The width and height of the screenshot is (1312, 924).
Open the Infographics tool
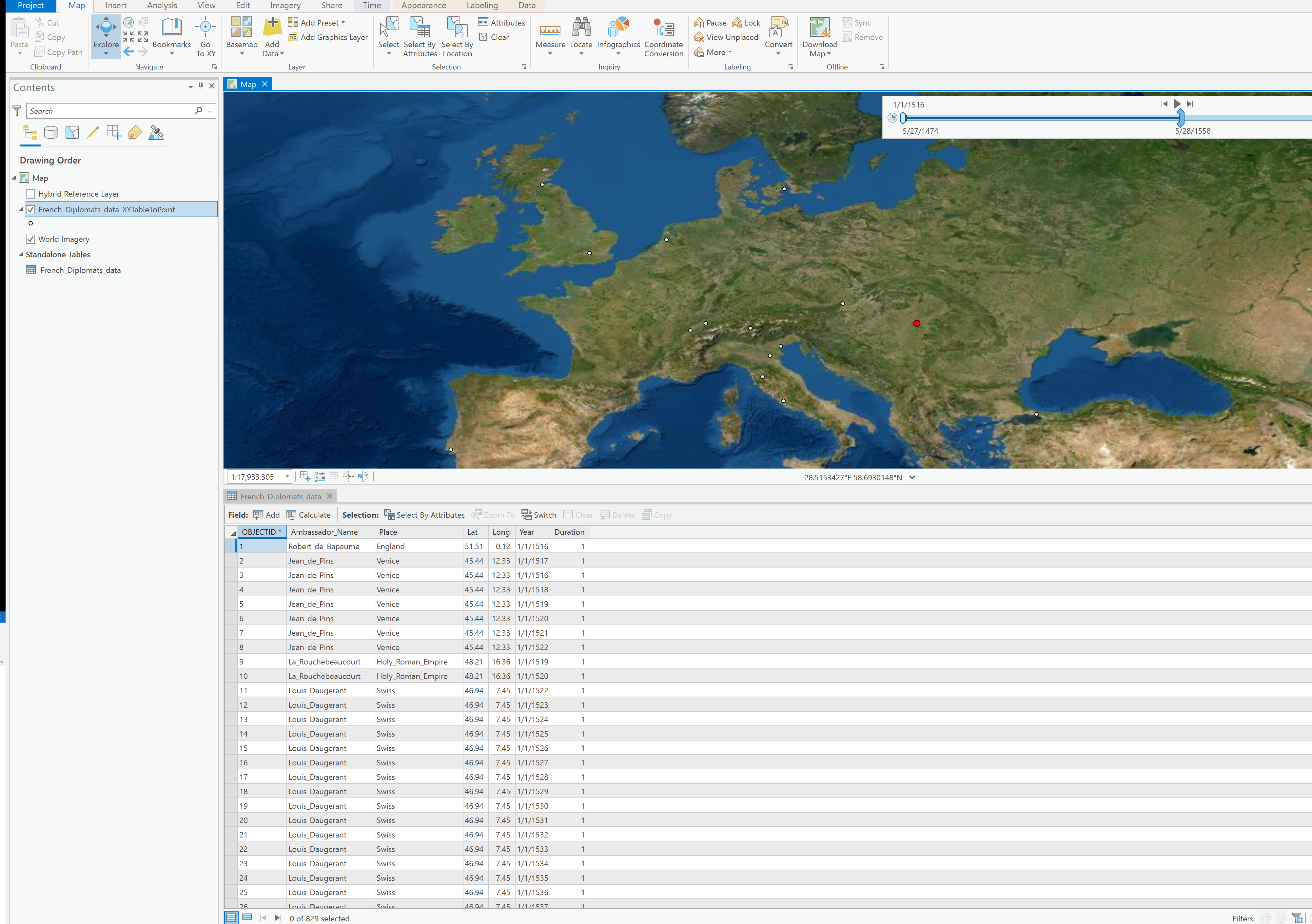pos(618,36)
